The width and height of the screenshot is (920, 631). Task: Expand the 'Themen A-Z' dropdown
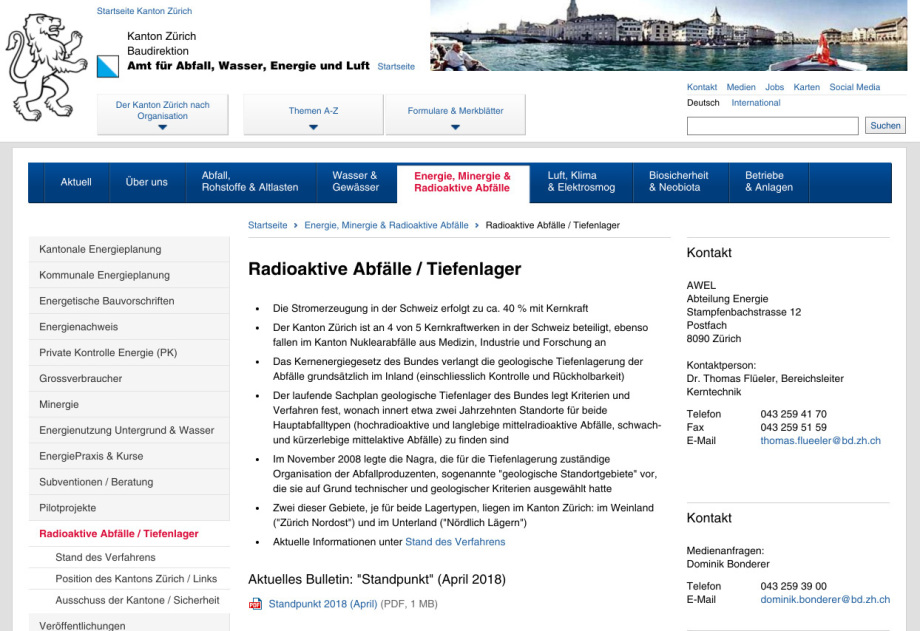click(x=313, y=115)
